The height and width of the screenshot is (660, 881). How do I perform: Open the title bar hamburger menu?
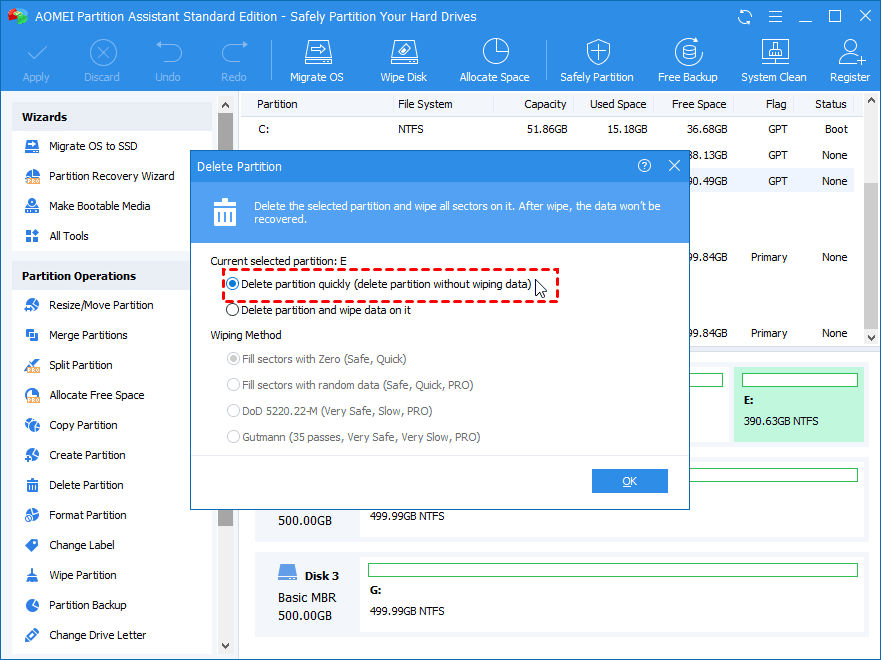[x=774, y=17]
